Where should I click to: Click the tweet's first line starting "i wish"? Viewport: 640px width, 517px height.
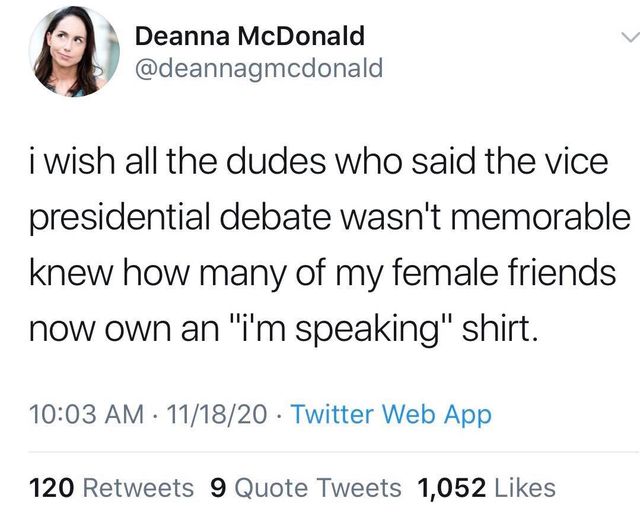tap(320, 162)
